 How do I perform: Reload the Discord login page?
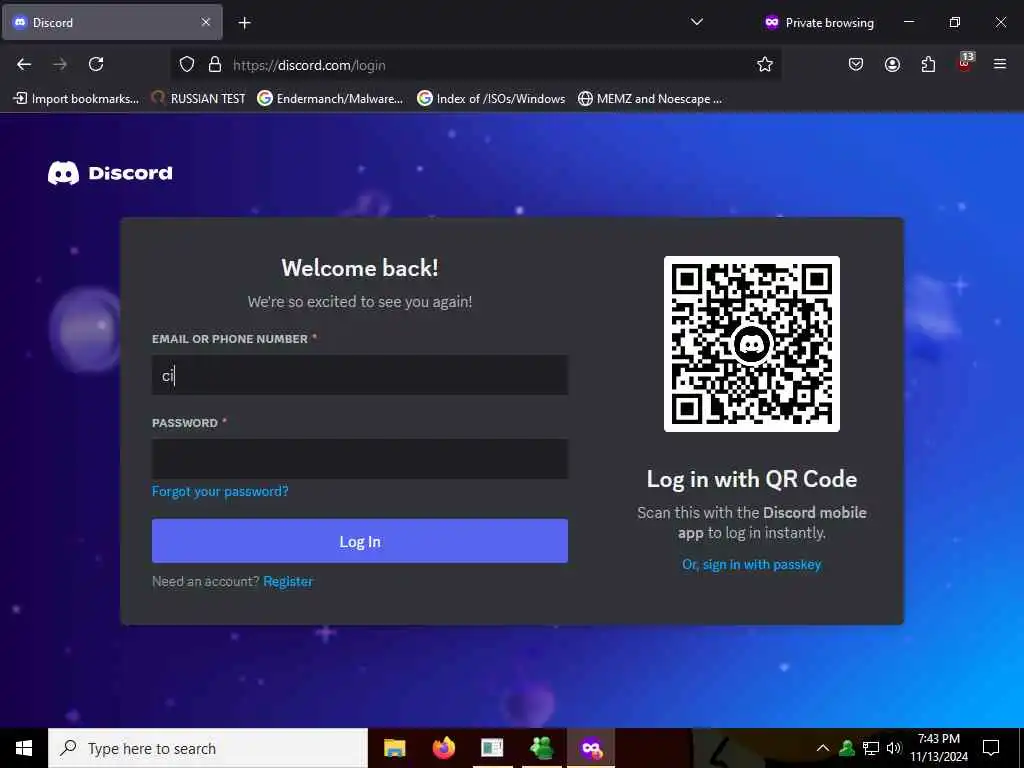pyautogui.click(x=96, y=64)
